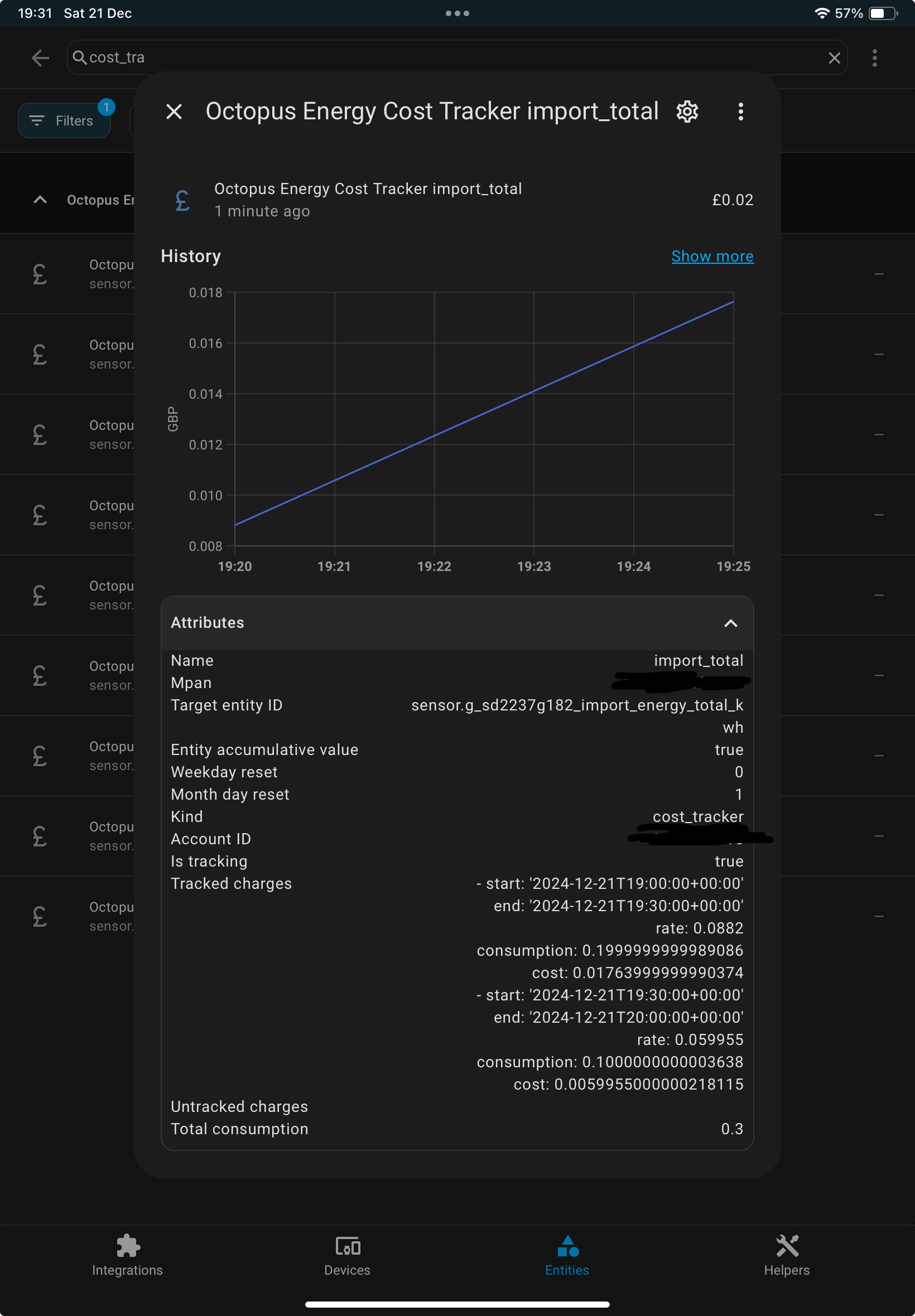Viewport: 915px width, 1316px height.
Task: Collapse the Octopus Energy group chevron
Action: point(40,200)
